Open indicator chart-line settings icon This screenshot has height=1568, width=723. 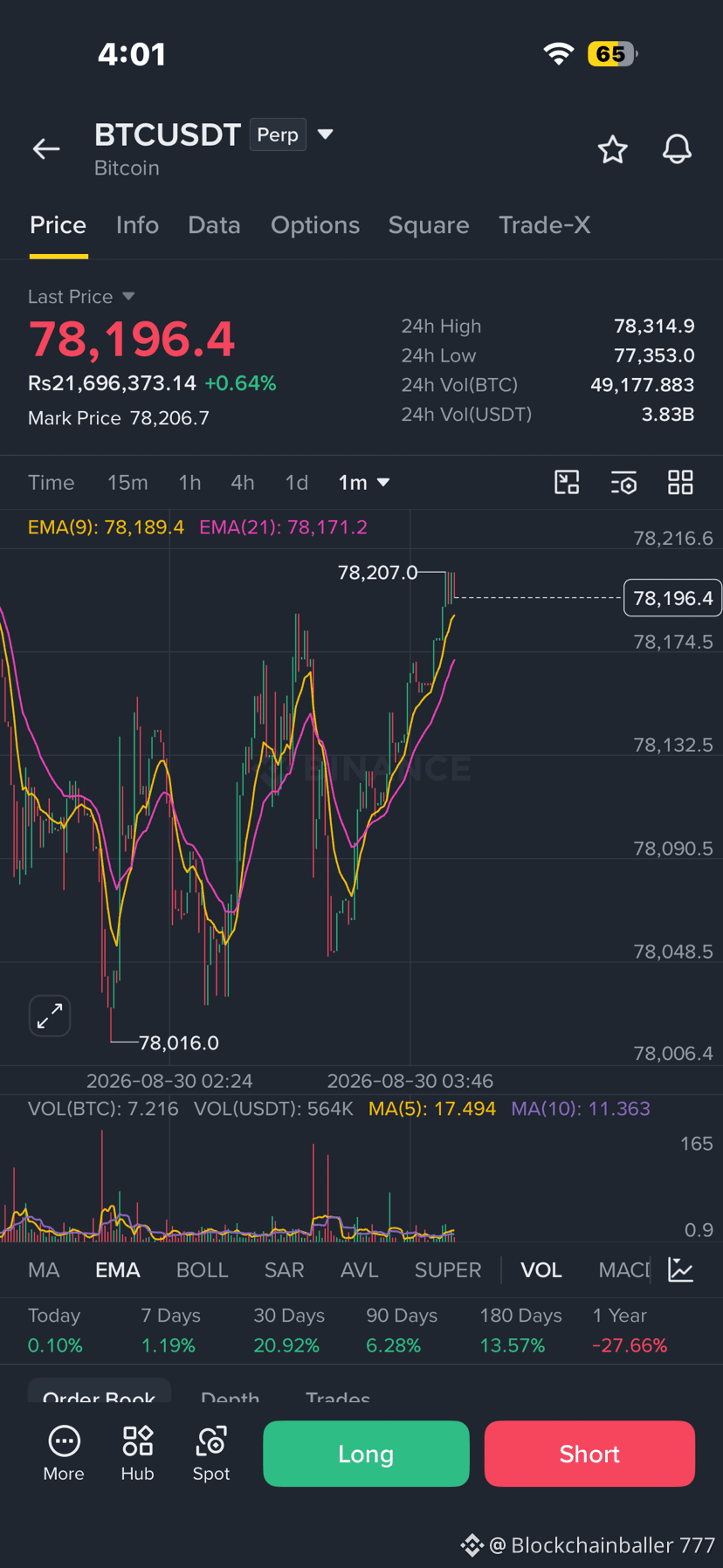pos(681,1269)
